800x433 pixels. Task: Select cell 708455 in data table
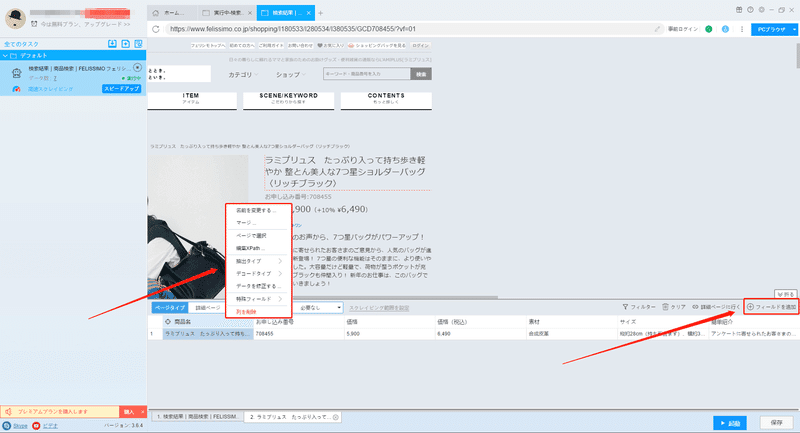[x=299, y=334]
